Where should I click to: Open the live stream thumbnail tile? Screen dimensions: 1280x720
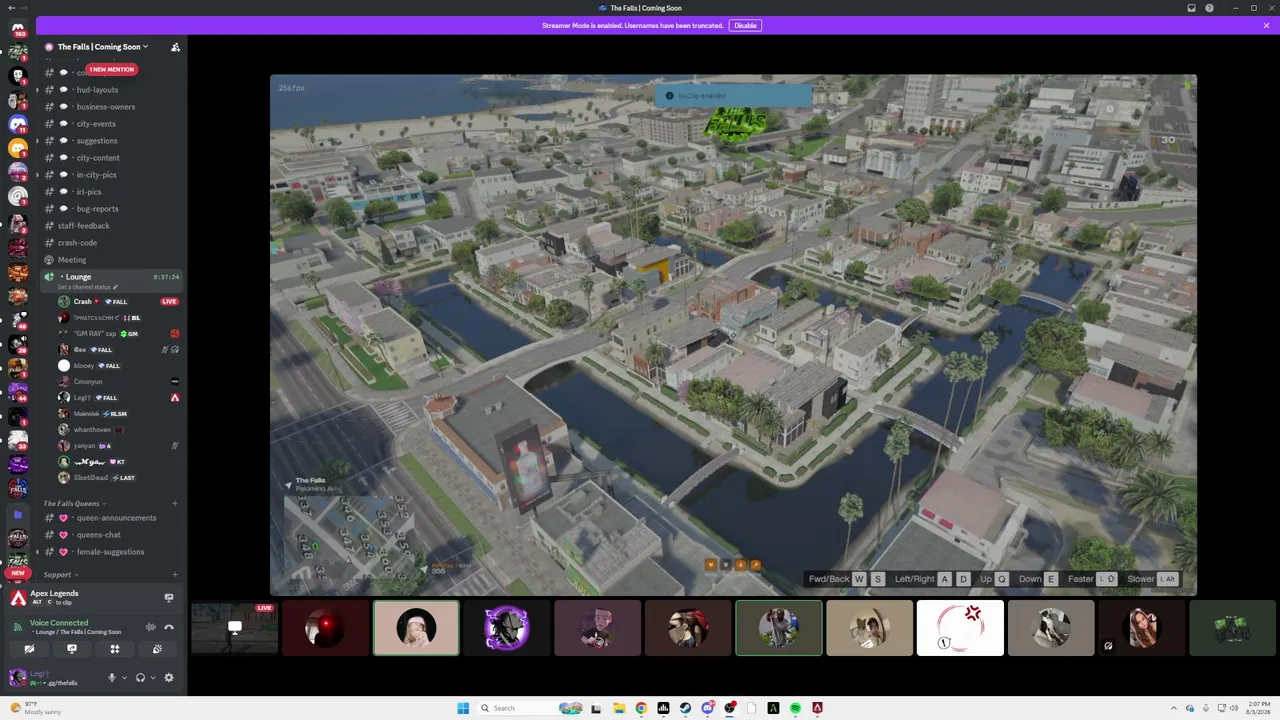234,628
